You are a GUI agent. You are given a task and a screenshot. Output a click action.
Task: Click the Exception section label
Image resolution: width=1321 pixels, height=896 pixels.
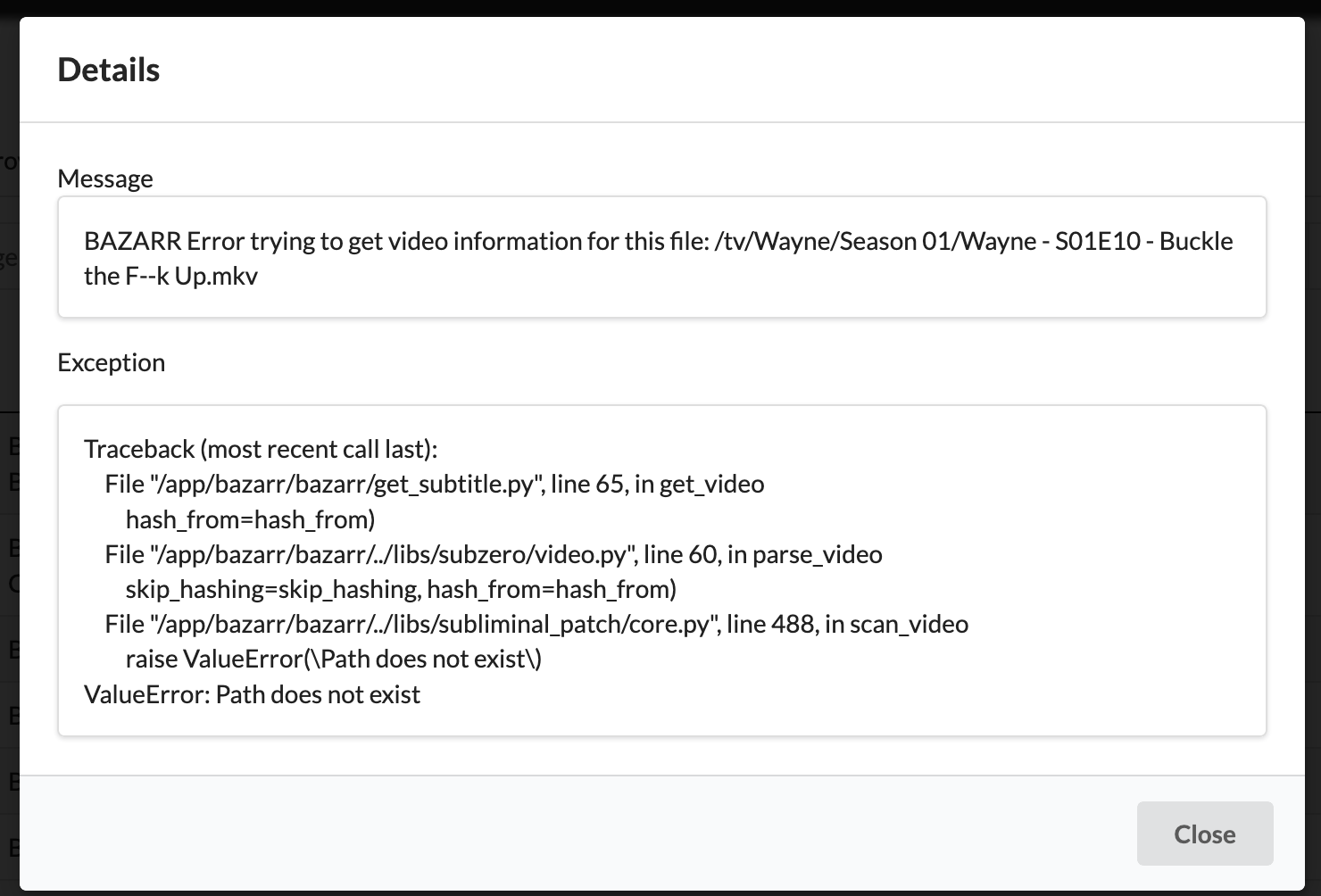pos(111,362)
